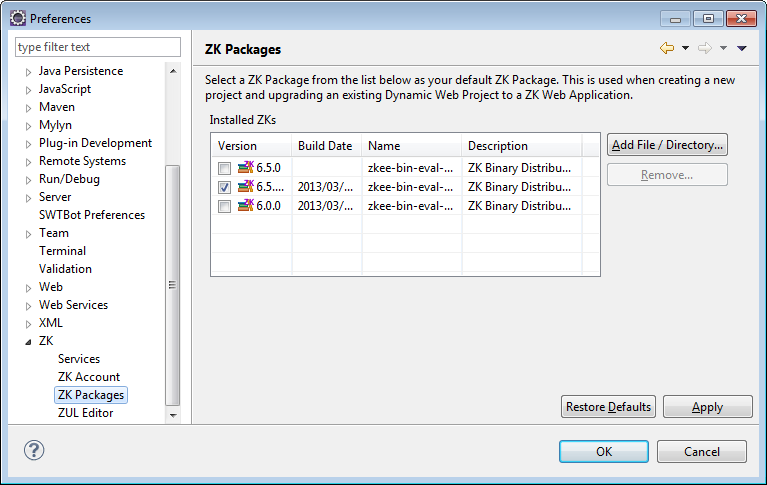The height and width of the screenshot is (485, 767).
Task: Check the 6.0.0 package checkbox
Action: (225, 206)
